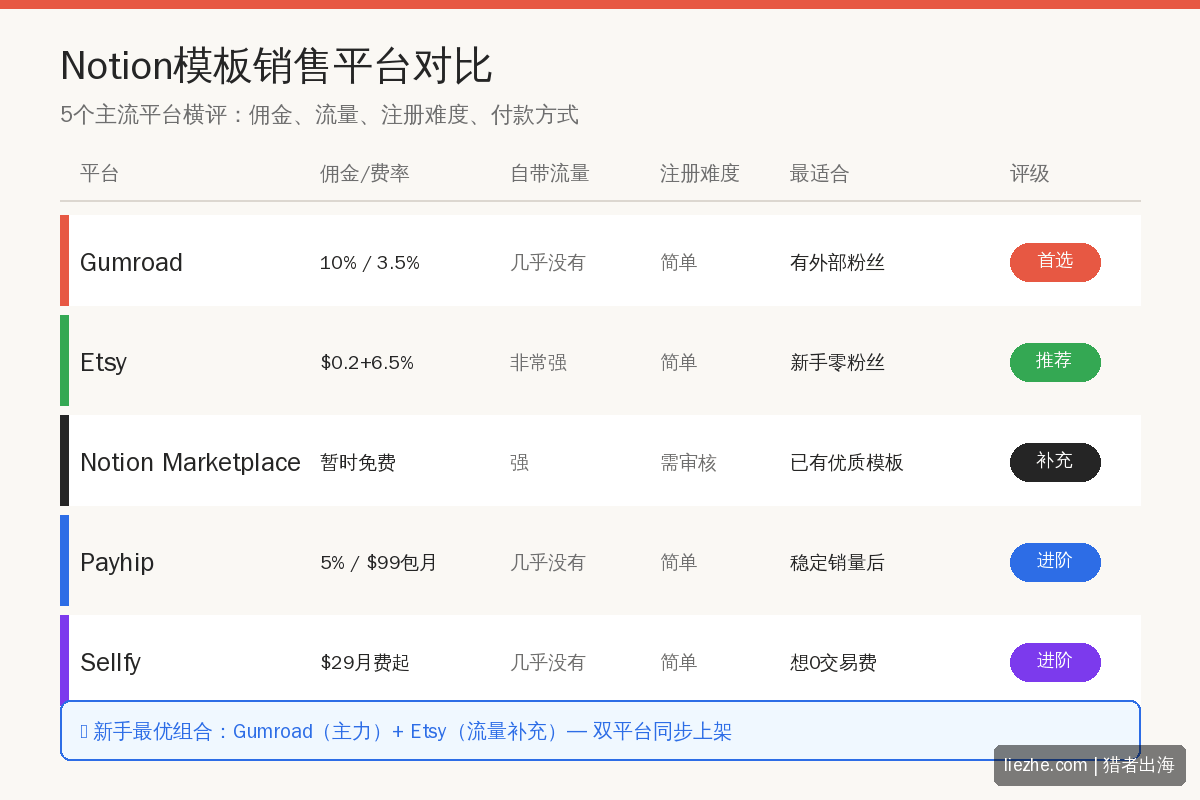Select the Sellfy platform name

pos(110,662)
